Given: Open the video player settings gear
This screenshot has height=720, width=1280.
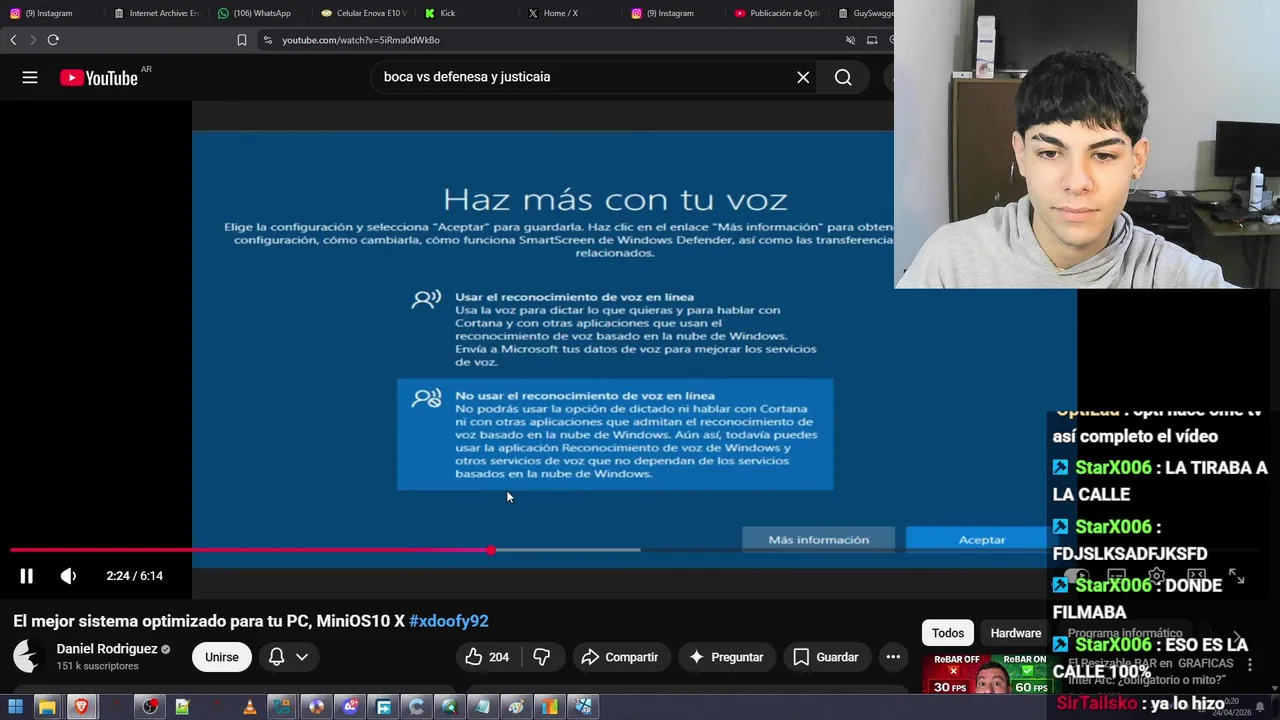Looking at the screenshot, I should (1156, 576).
